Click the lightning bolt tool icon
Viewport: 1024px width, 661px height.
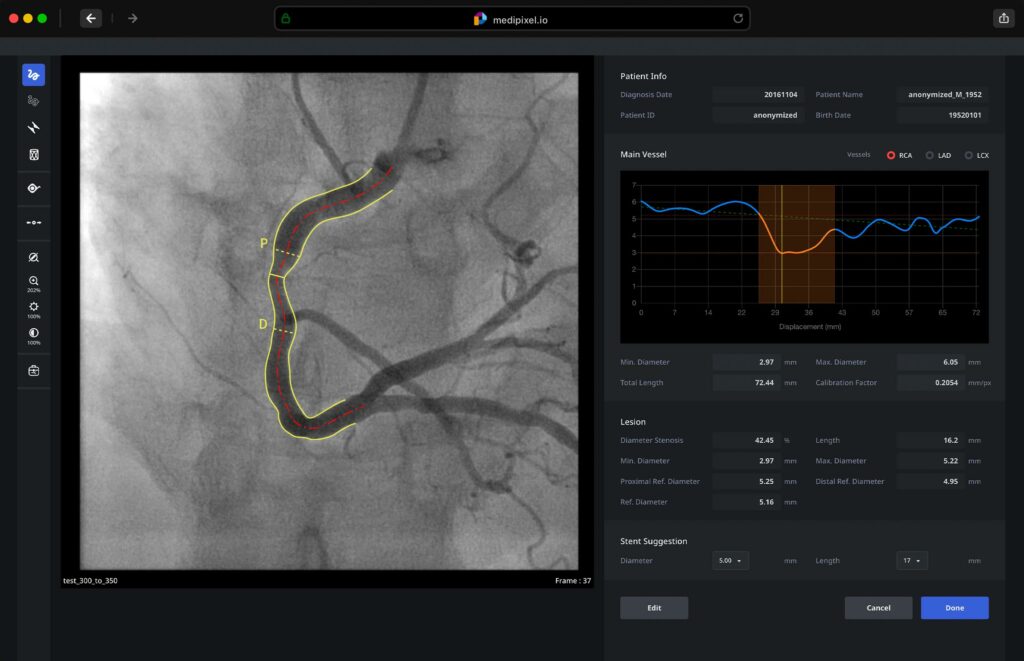(x=33, y=127)
